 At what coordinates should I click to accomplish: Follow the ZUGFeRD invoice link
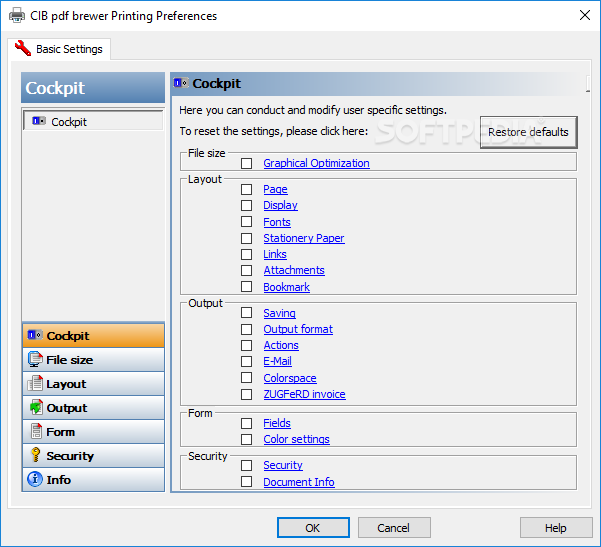click(304, 394)
